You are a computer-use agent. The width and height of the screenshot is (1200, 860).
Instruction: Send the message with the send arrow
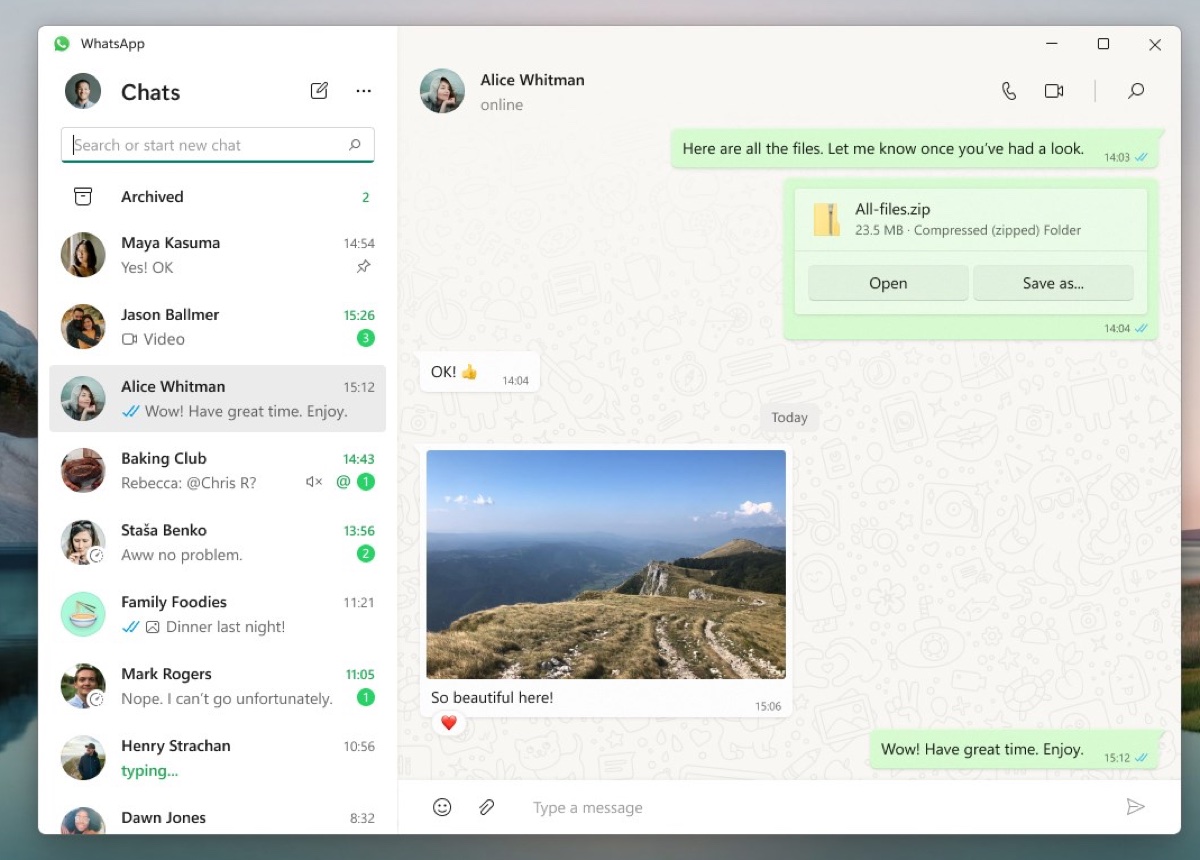click(1137, 806)
